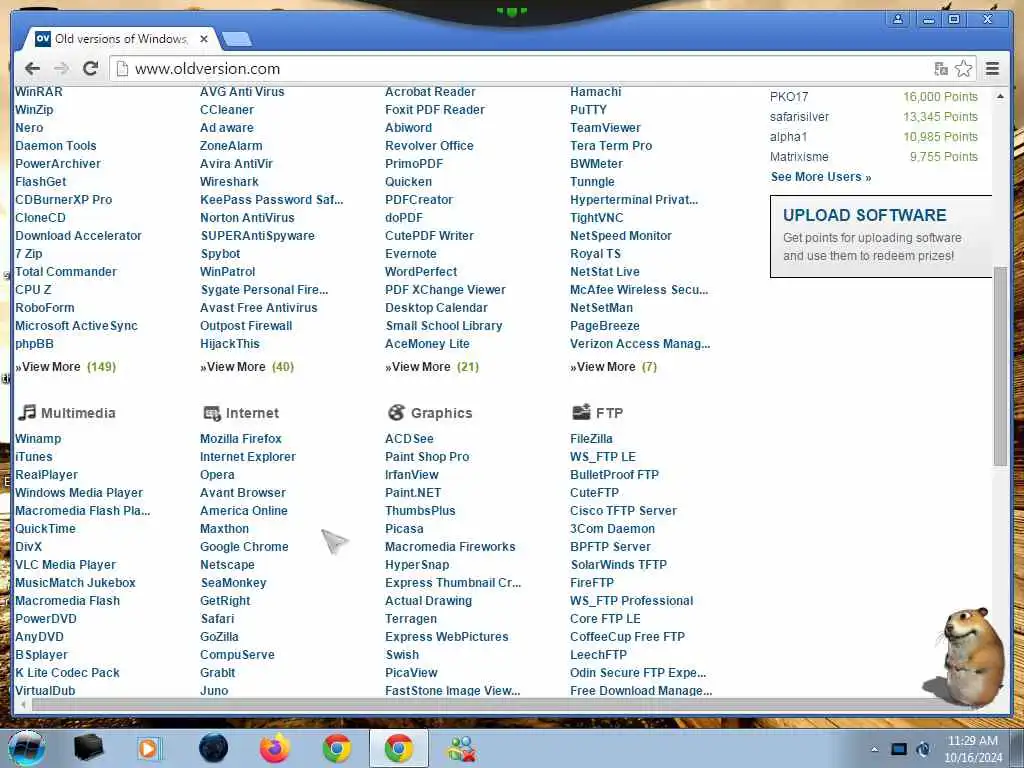This screenshot has width=1024, height=768.
Task: Open View More (7) link
Action: [613, 367]
